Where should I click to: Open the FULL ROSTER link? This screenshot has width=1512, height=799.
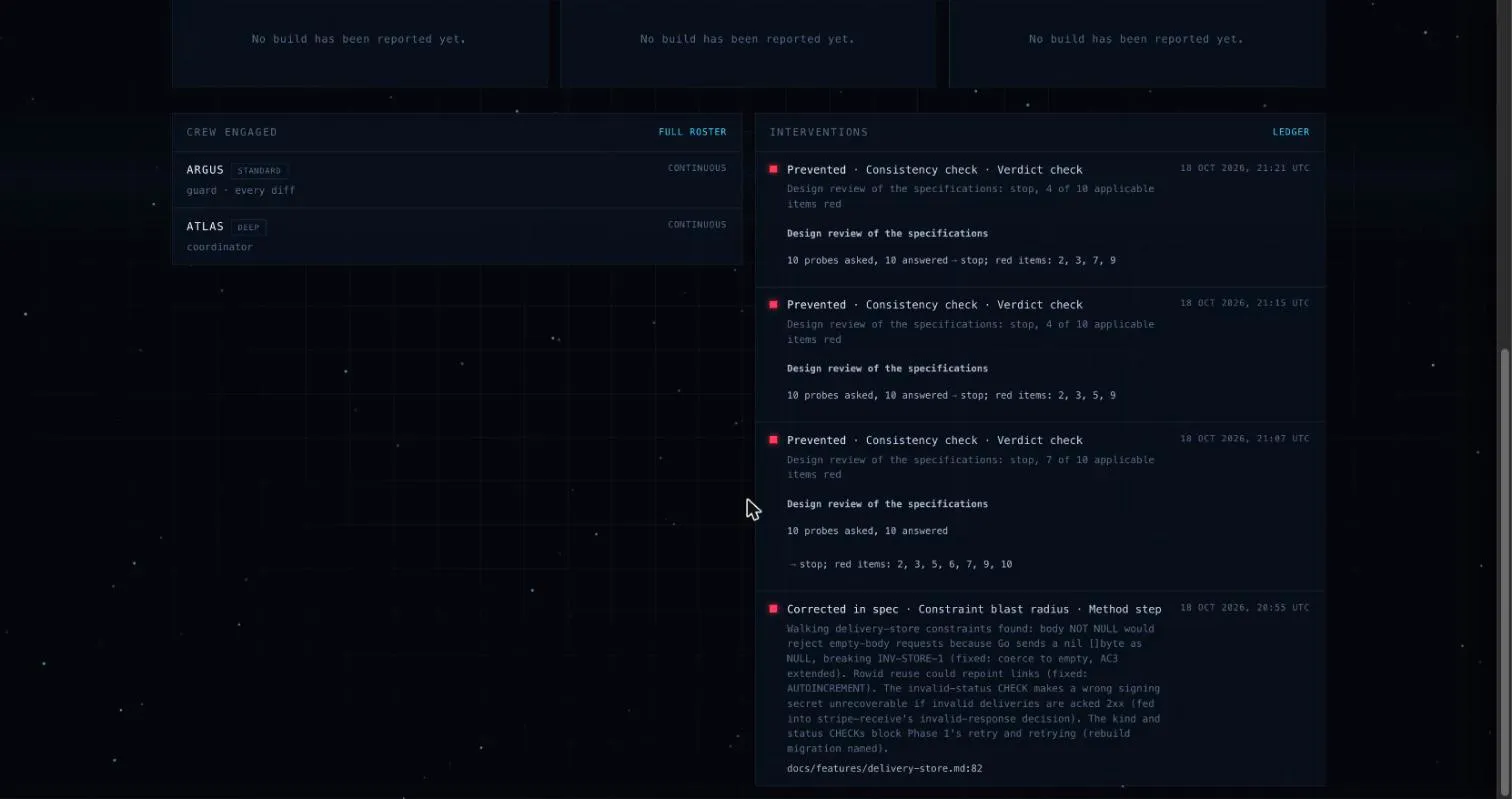click(692, 132)
